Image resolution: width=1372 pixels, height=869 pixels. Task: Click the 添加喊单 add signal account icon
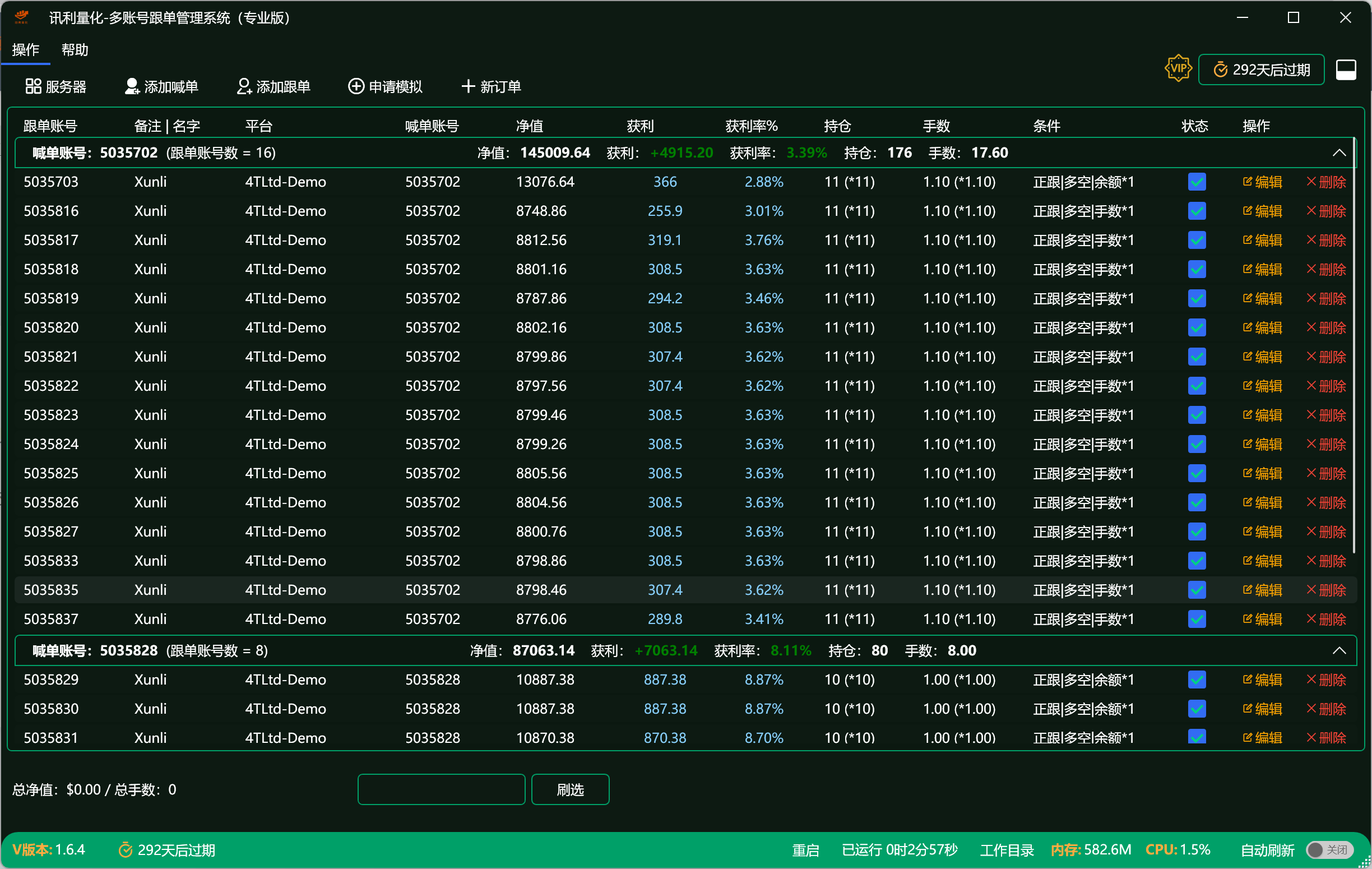pos(132,86)
